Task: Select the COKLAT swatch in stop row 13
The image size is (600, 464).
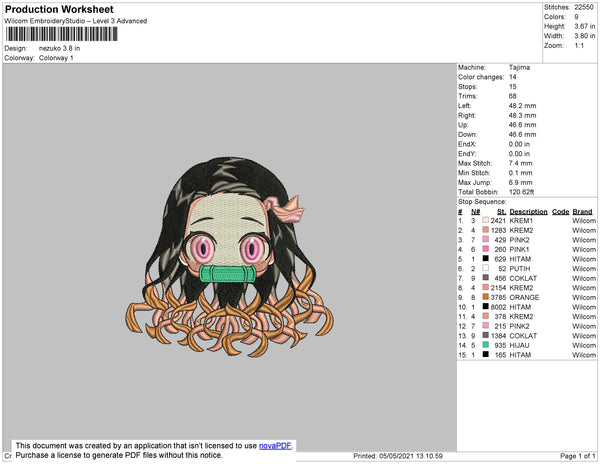Action: (x=486, y=335)
